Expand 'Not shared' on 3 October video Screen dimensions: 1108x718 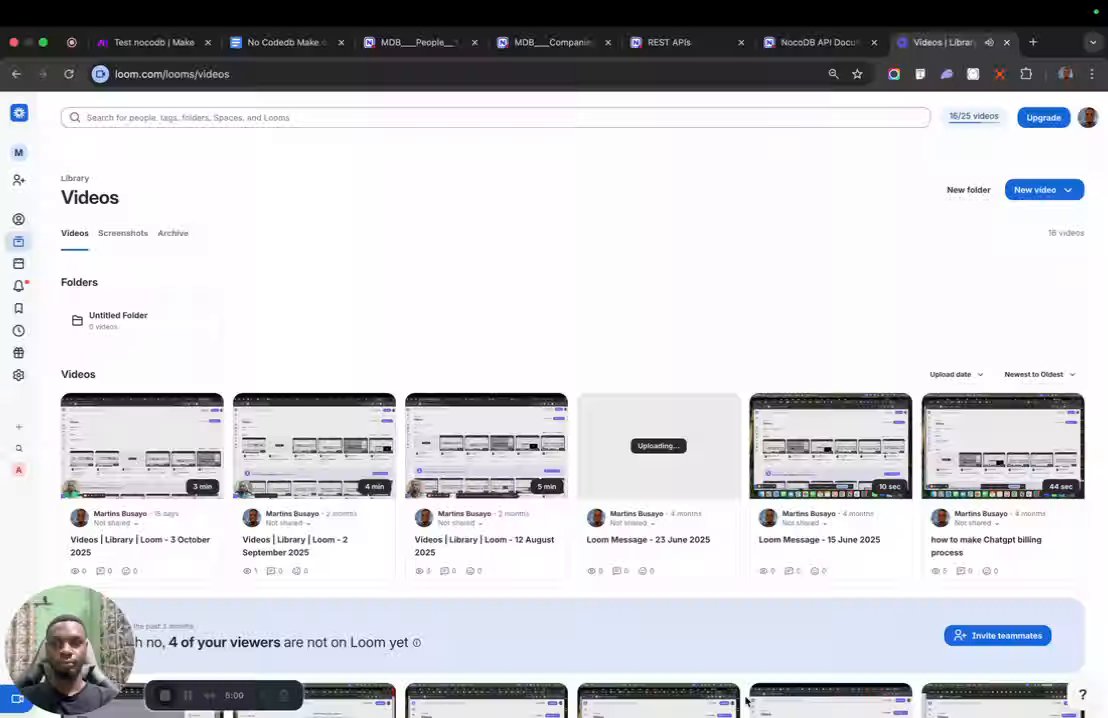pyautogui.click(x=116, y=524)
